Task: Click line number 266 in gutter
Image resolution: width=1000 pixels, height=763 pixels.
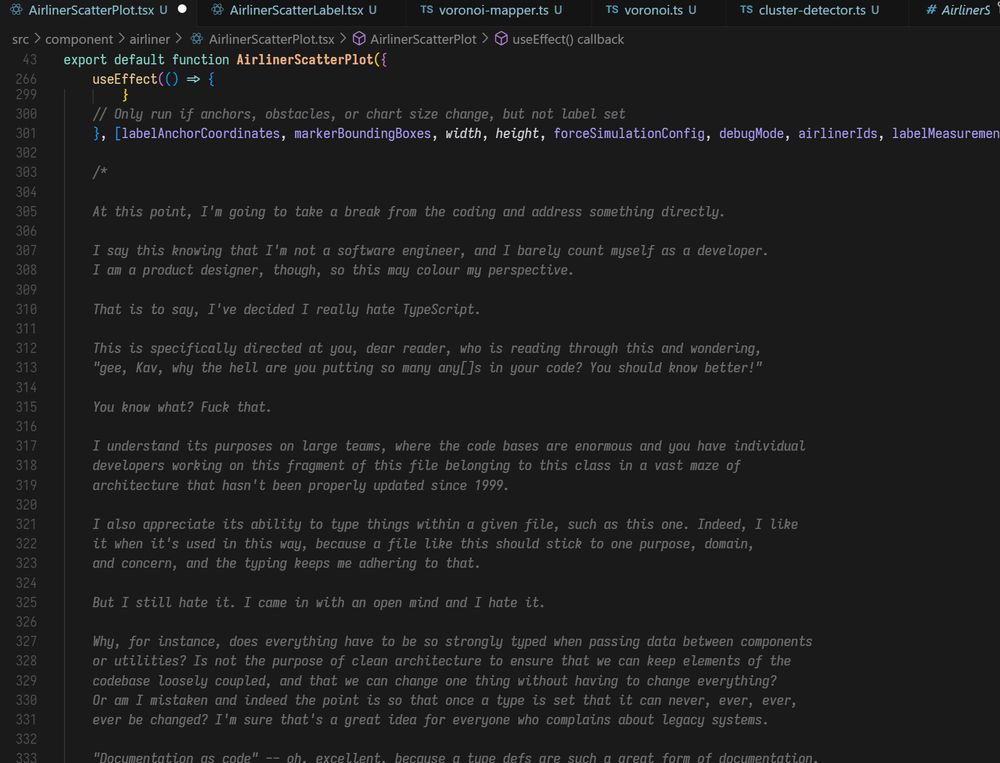Action: tap(26, 79)
